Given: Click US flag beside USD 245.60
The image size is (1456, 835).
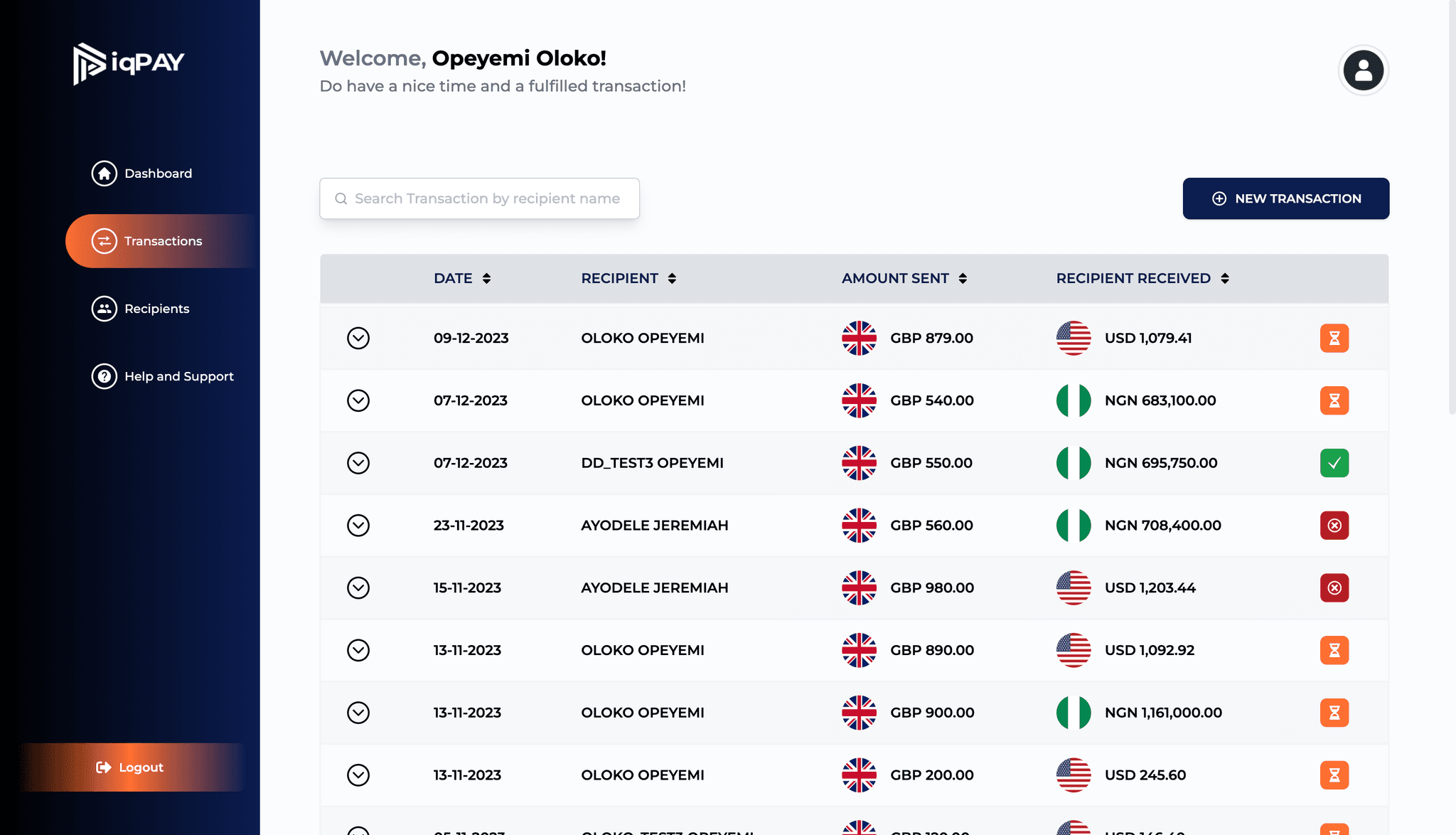Looking at the screenshot, I should 1074,775.
